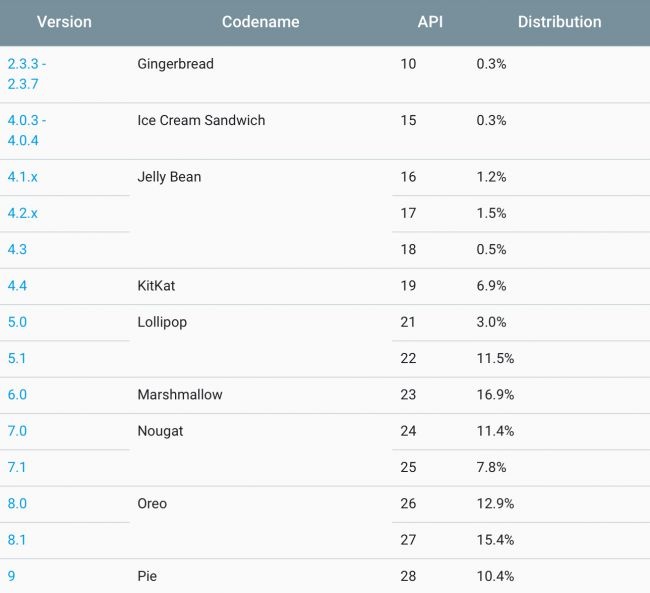
Task: Open the 8.1 version link
Action: [x=17, y=540]
